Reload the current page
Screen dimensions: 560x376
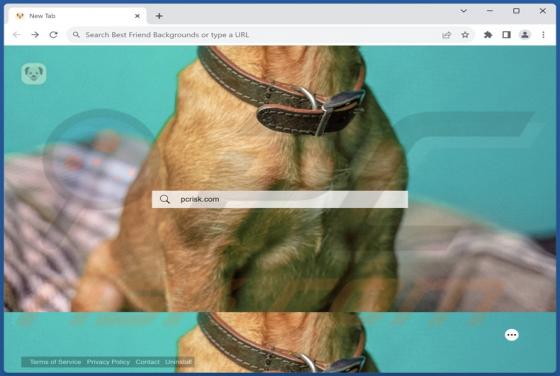(x=54, y=35)
